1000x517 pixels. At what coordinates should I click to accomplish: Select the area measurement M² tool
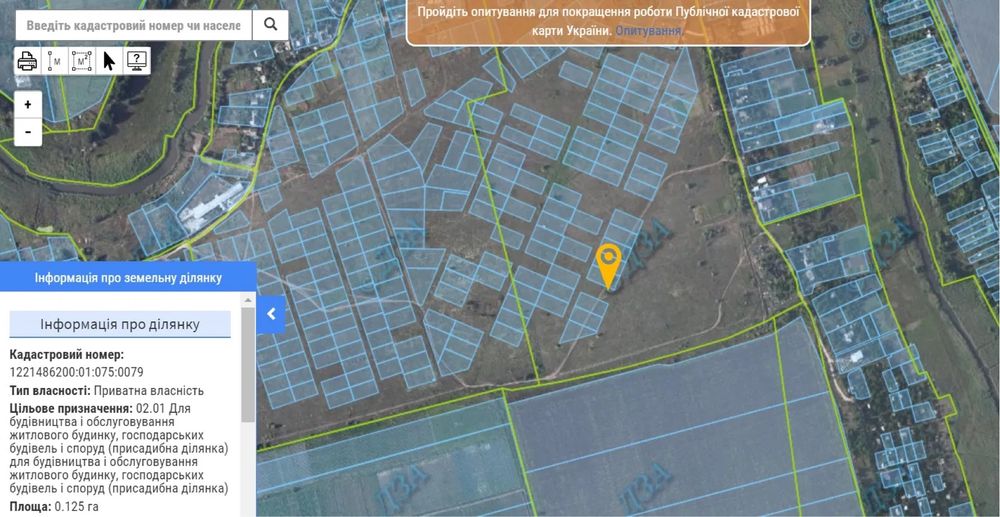click(82, 61)
